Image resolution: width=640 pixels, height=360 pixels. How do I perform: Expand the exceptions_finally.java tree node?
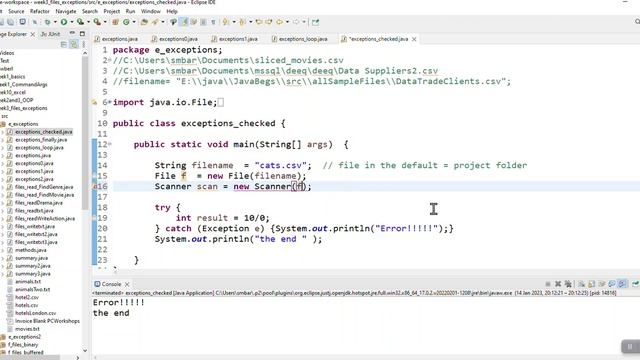[x=3, y=140]
